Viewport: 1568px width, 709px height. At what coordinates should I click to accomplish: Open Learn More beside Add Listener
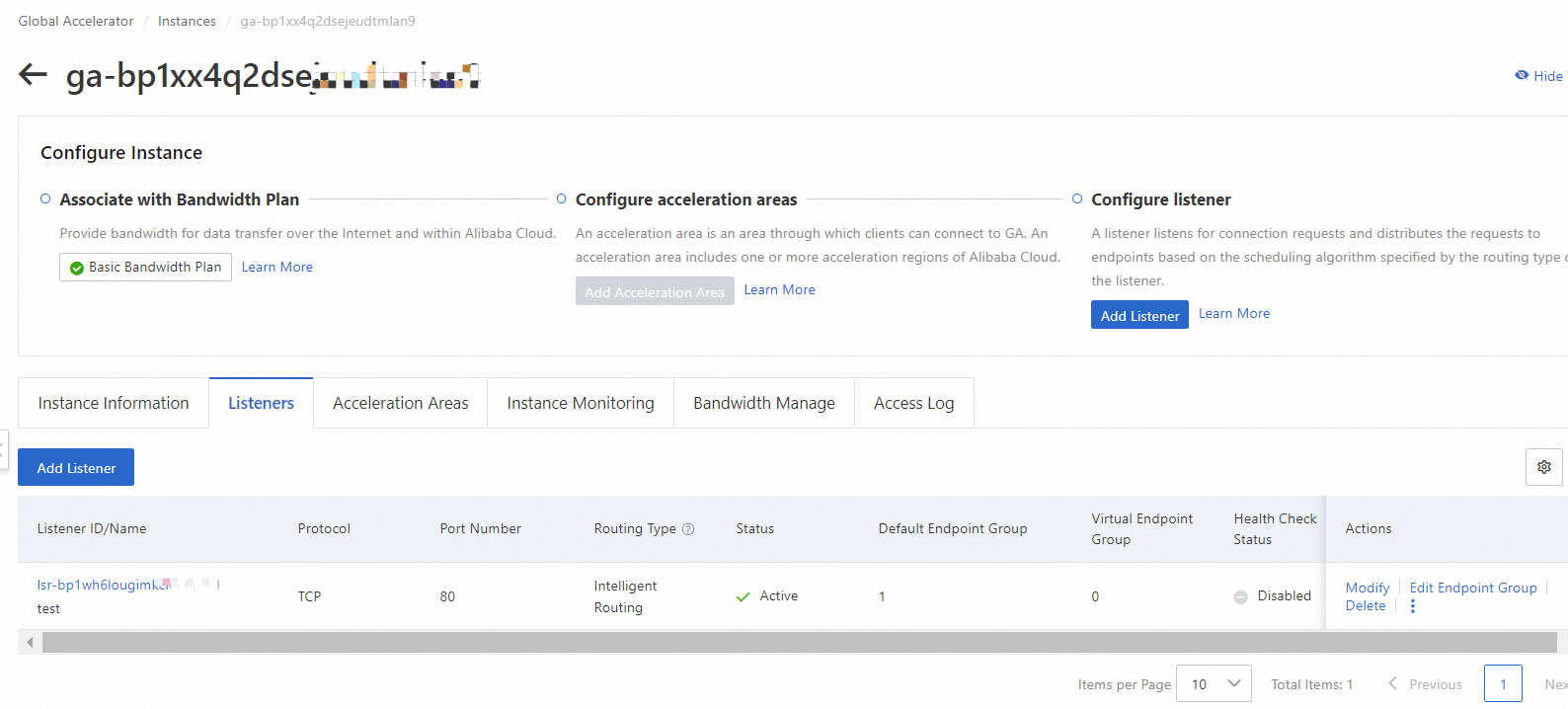click(x=1234, y=313)
